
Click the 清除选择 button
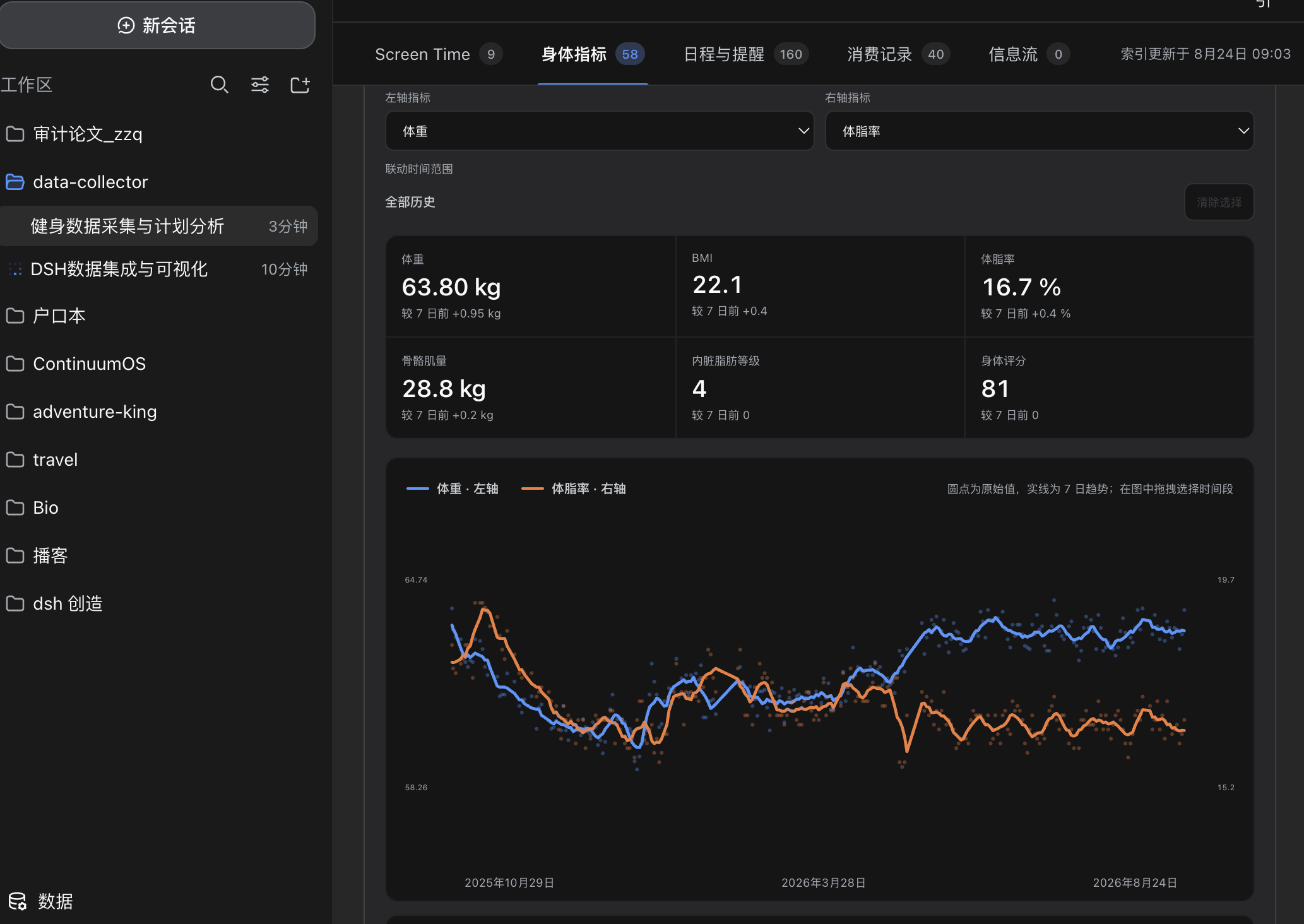coord(1219,202)
